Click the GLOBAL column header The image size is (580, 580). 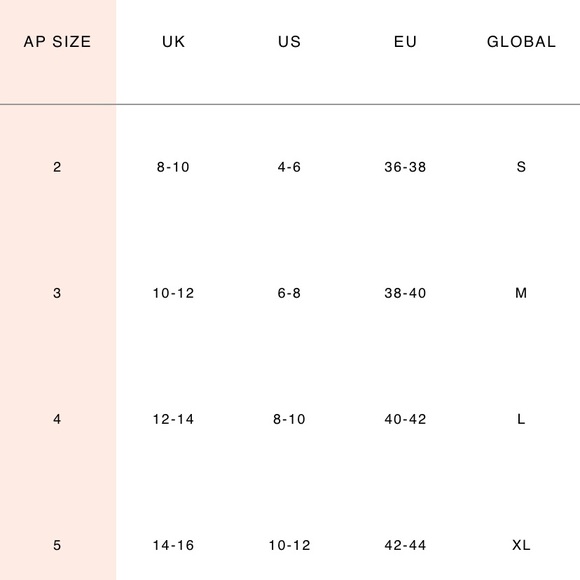(521, 42)
